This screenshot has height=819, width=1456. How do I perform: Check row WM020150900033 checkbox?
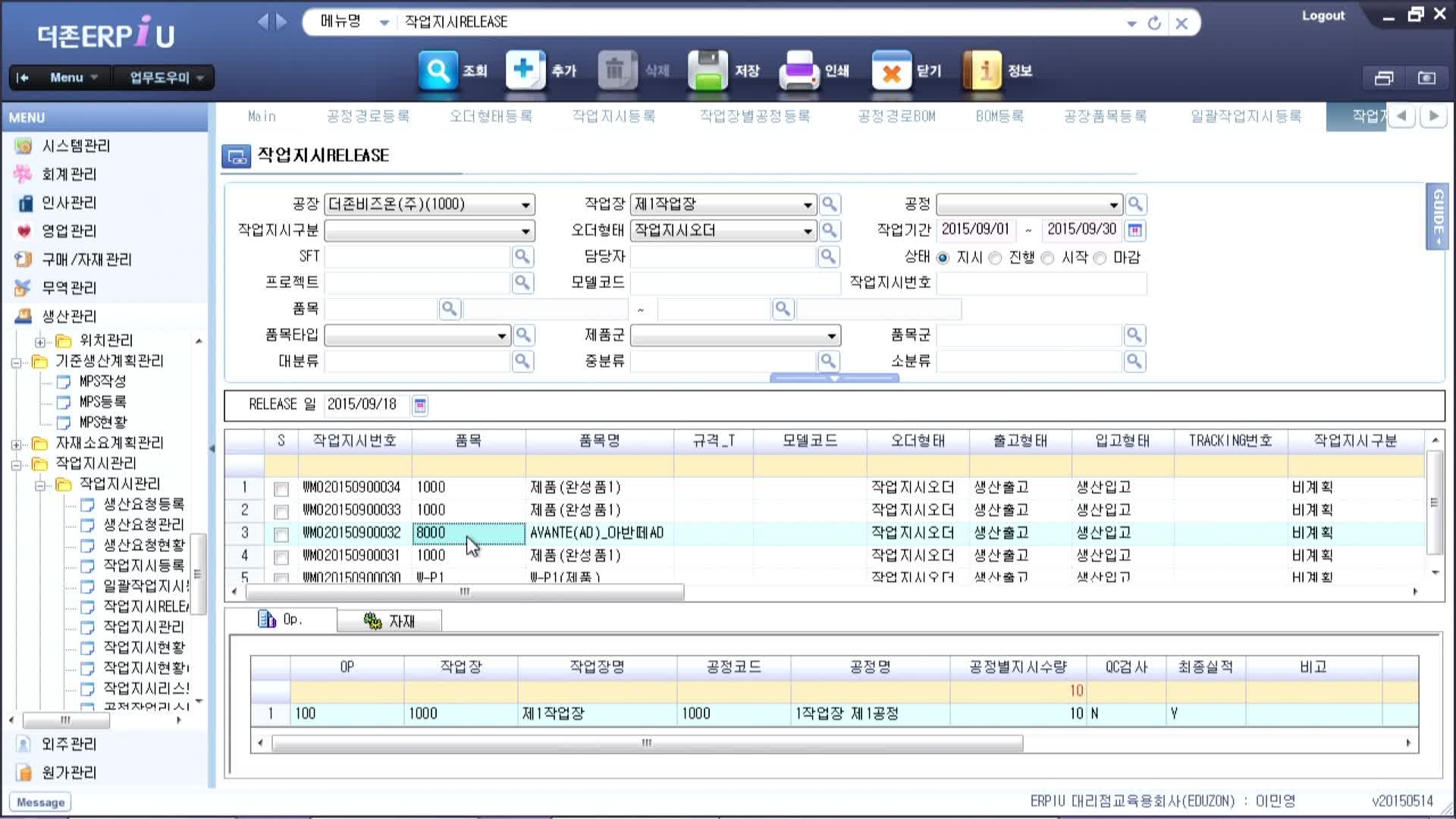[281, 512]
